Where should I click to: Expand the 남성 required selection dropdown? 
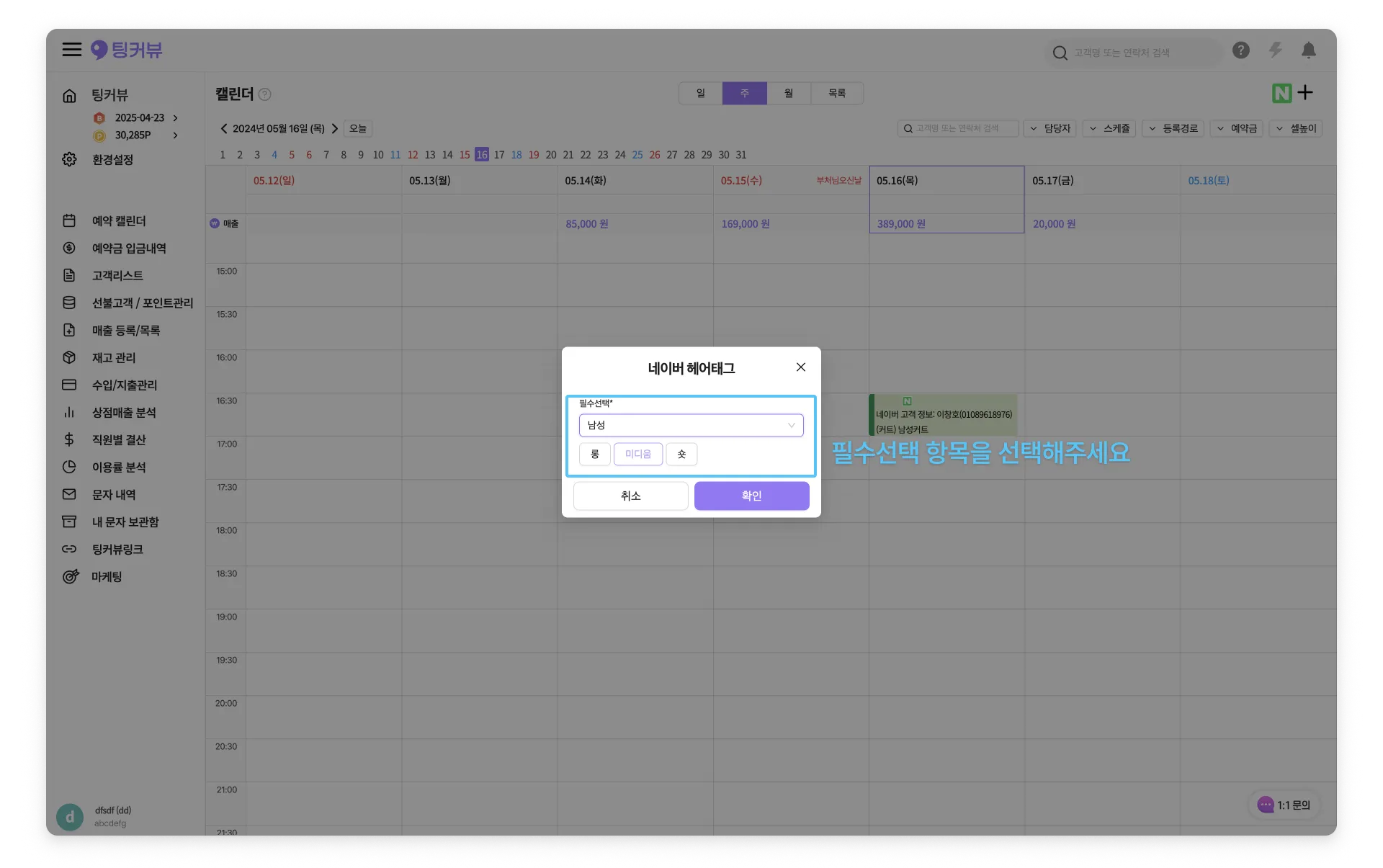691,426
